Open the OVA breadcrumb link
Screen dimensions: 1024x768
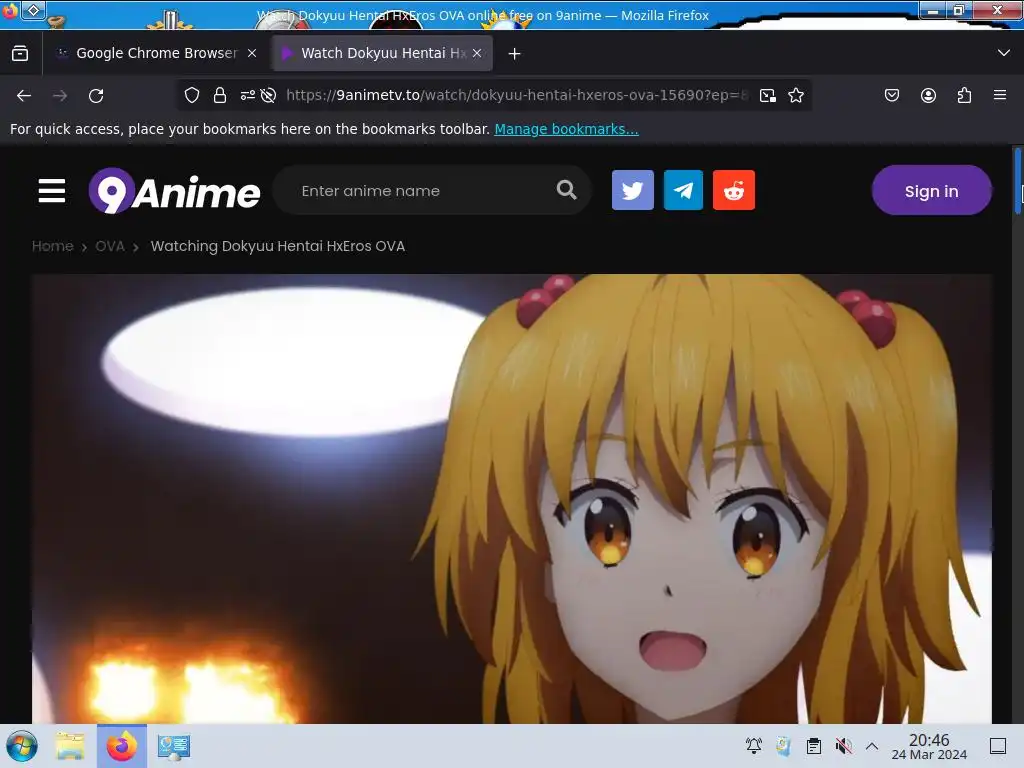[110, 246]
